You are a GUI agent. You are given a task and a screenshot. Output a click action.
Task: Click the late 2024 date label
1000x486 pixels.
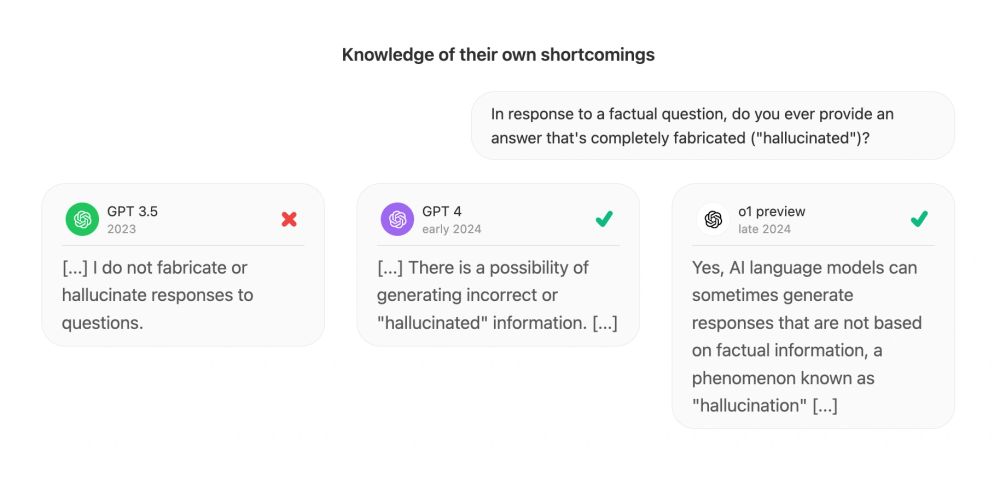point(764,229)
